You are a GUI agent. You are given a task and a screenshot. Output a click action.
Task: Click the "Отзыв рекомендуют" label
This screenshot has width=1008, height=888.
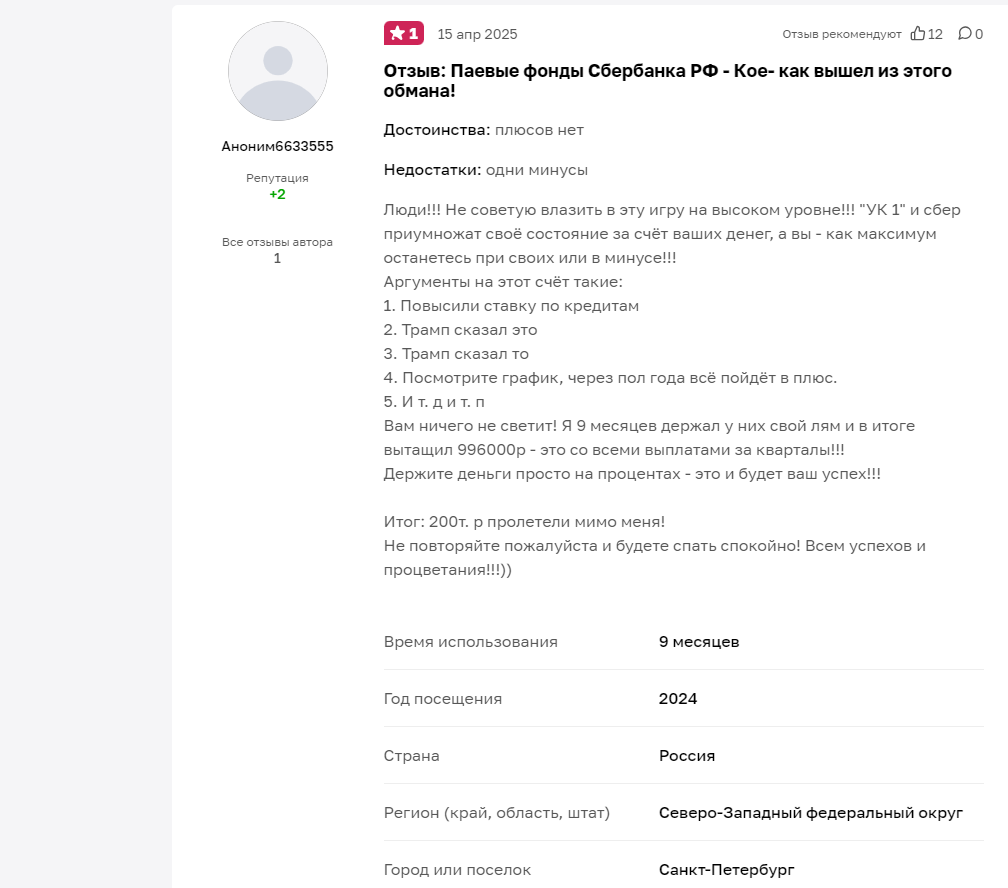(x=842, y=34)
